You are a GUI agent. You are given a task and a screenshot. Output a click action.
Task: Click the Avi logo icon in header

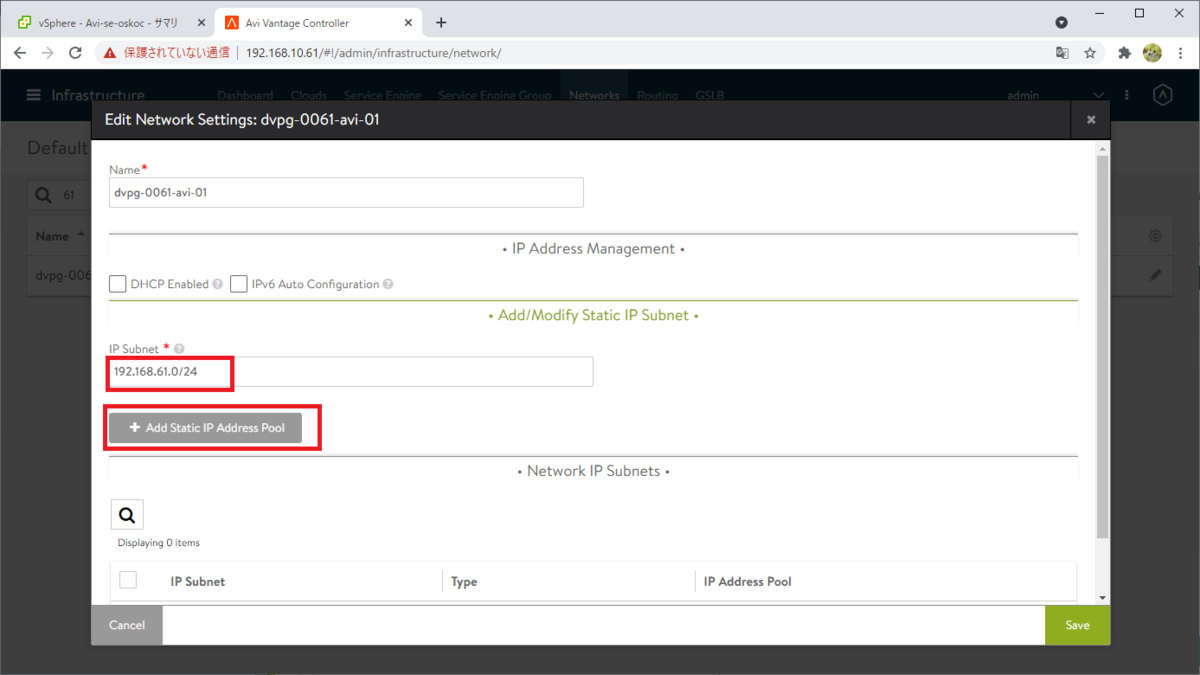click(1162, 95)
